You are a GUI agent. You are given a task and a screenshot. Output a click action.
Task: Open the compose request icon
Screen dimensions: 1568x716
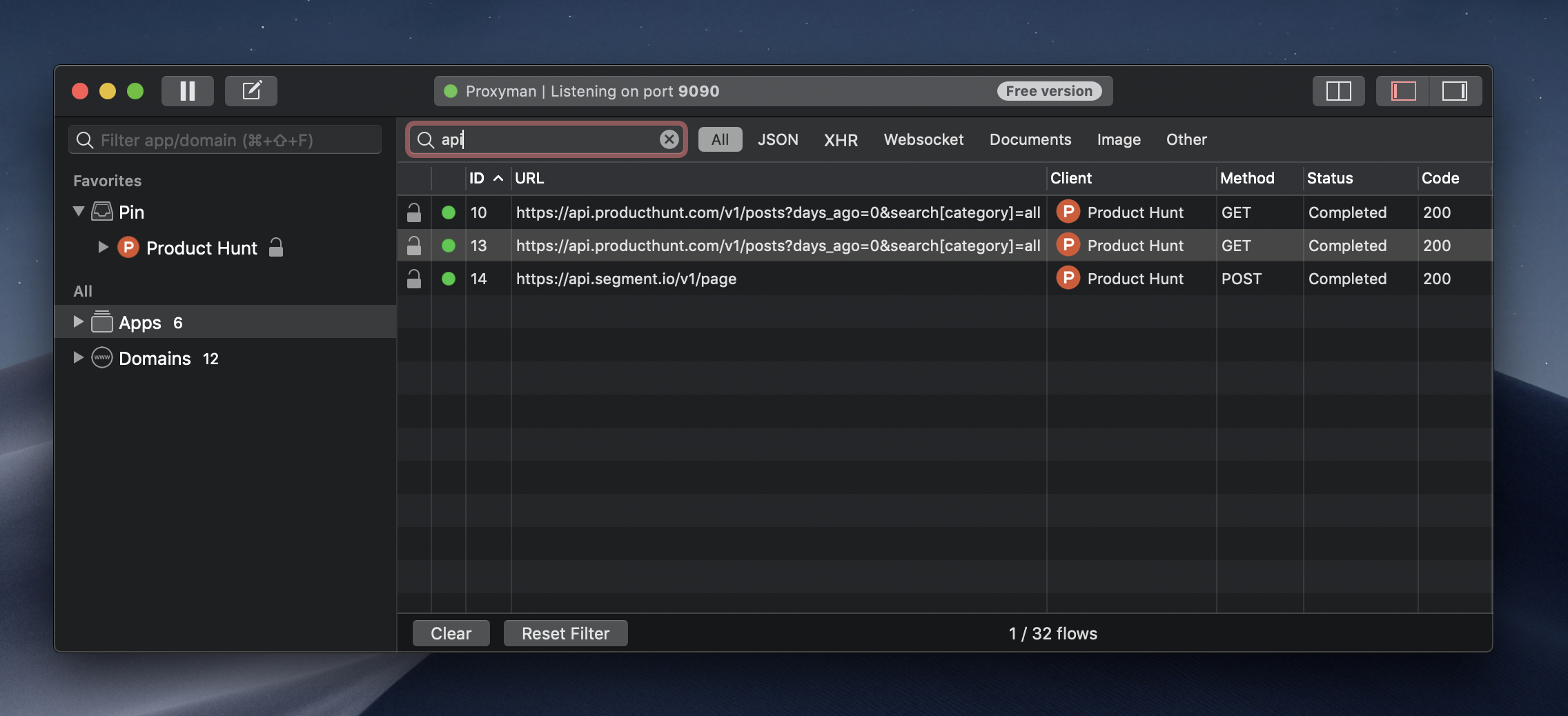tap(251, 91)
